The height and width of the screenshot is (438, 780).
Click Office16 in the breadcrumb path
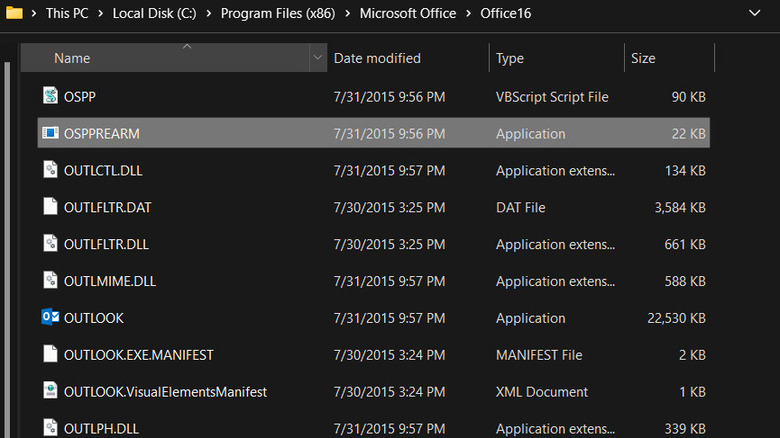click(x=505, y=13)
